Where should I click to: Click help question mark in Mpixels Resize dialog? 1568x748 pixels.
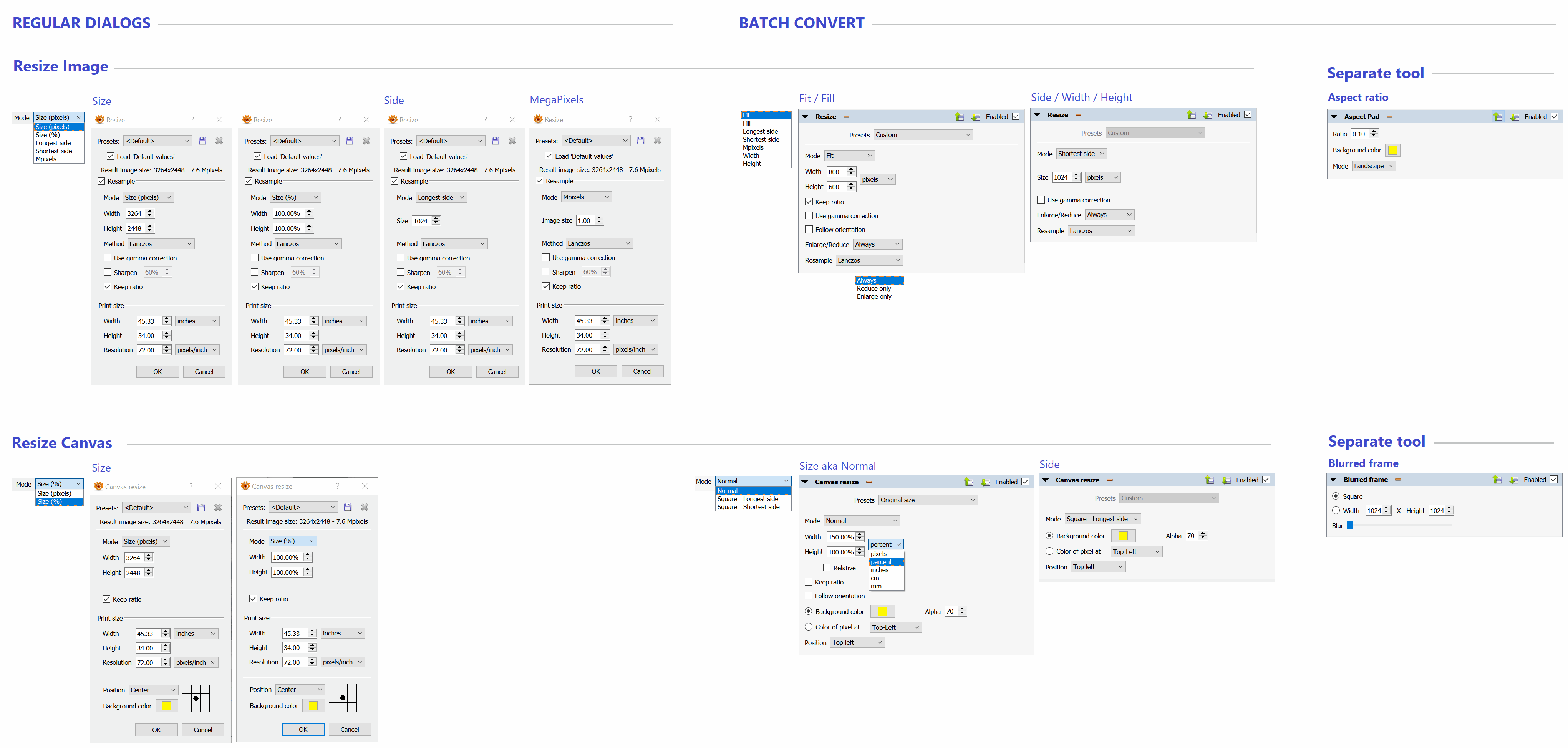coord(630,119)
